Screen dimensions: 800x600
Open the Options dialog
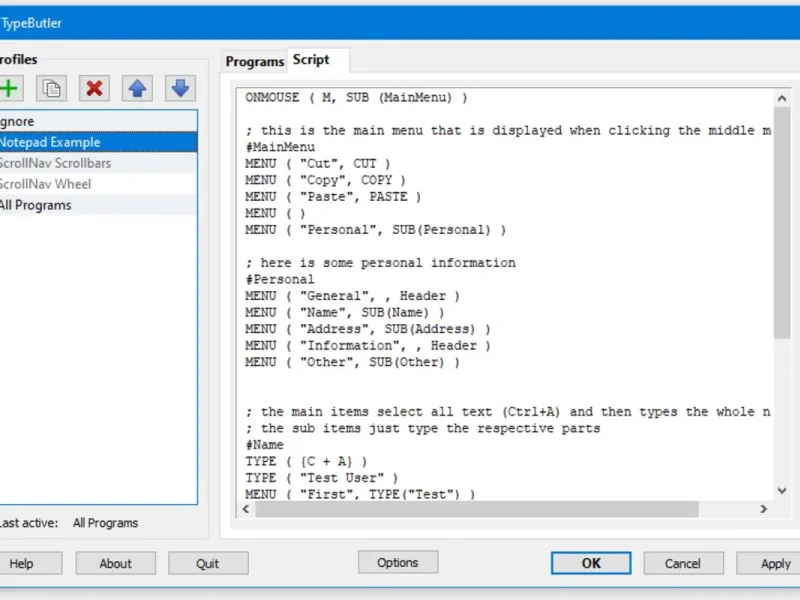(x=398, y=562)
